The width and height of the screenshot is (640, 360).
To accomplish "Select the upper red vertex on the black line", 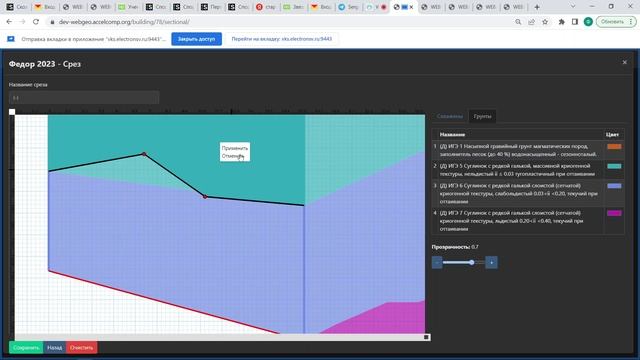I will (144, 154).
